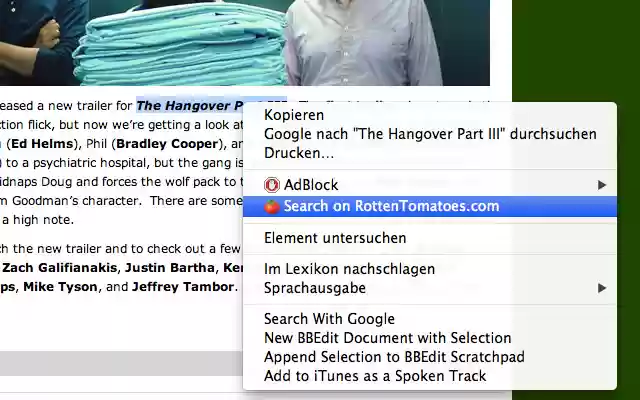The height and width of the screenshot is (400, 640).
Task: Open the Drucken... menu entry
Action: tap(430, 153)
